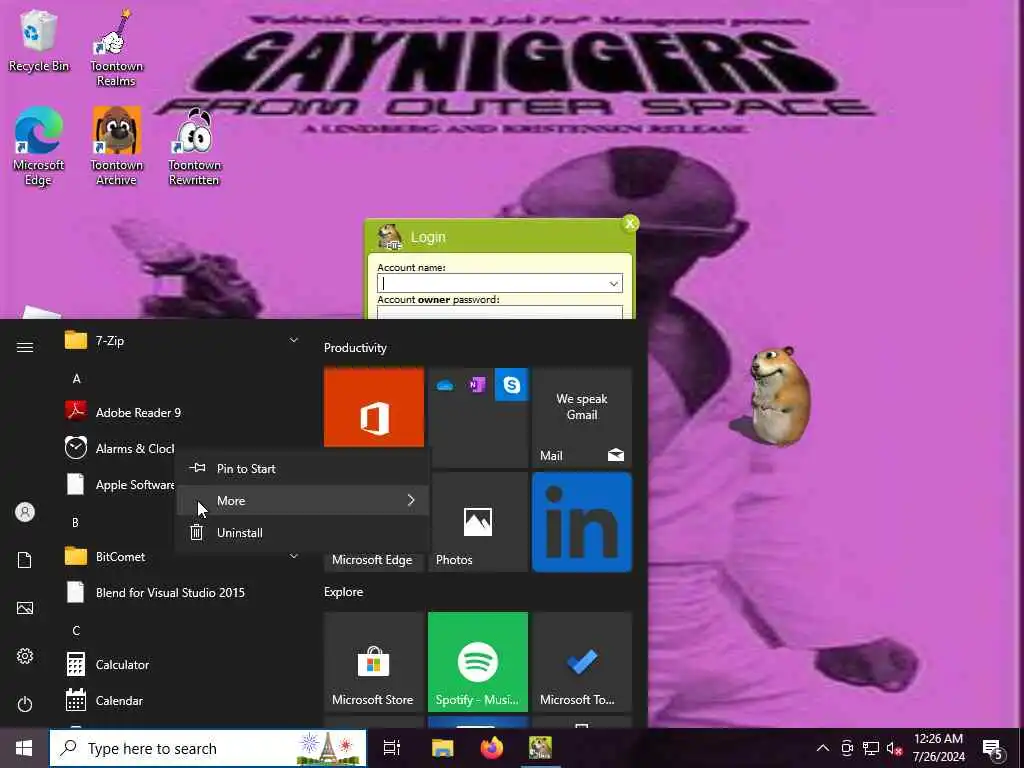The height and width of the screenshot is (768, 1024).
Task: Click the taskbar search box
Action: click(208, 748)
